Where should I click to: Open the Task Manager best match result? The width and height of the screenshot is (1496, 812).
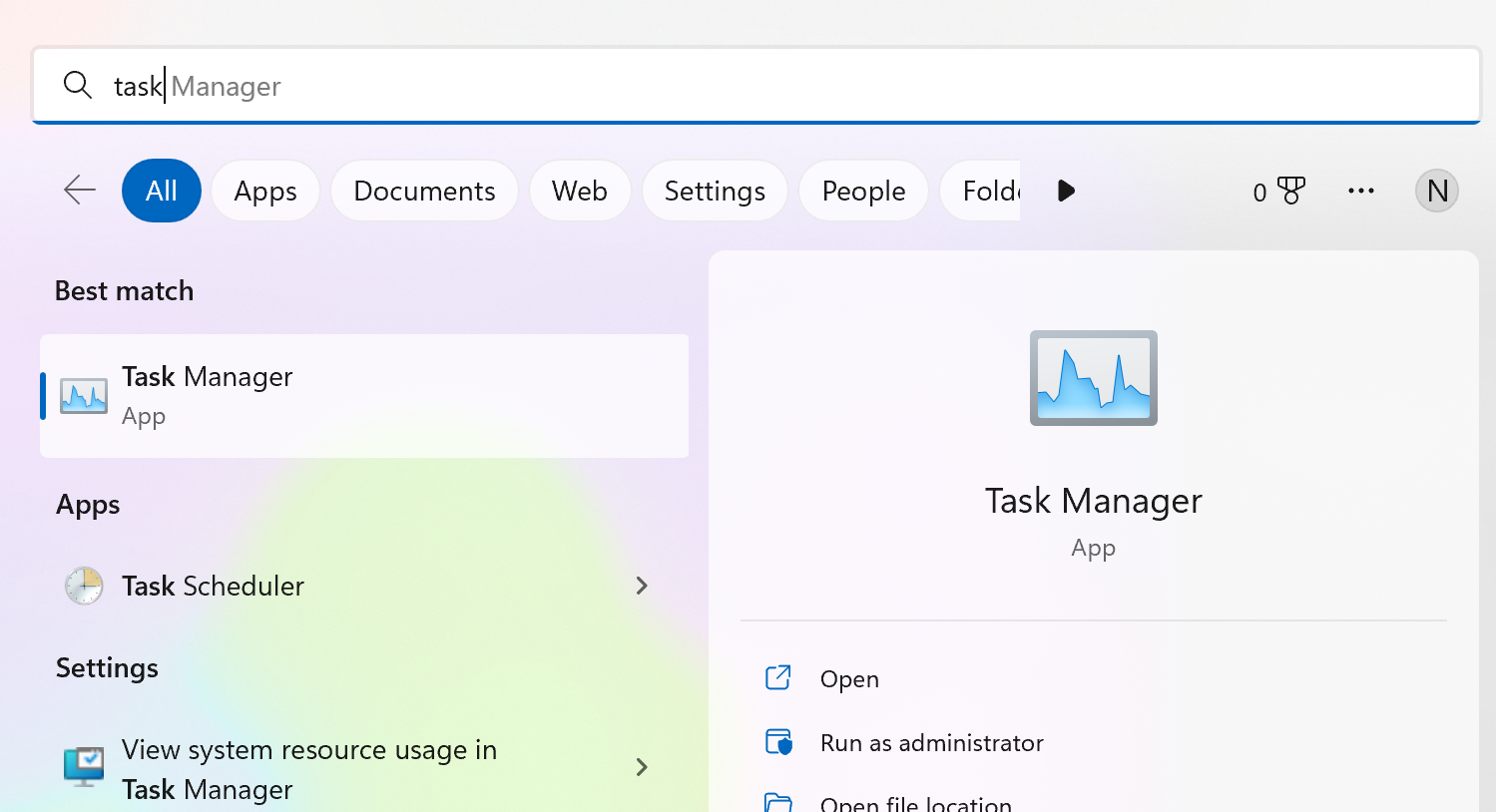[364, 396]
